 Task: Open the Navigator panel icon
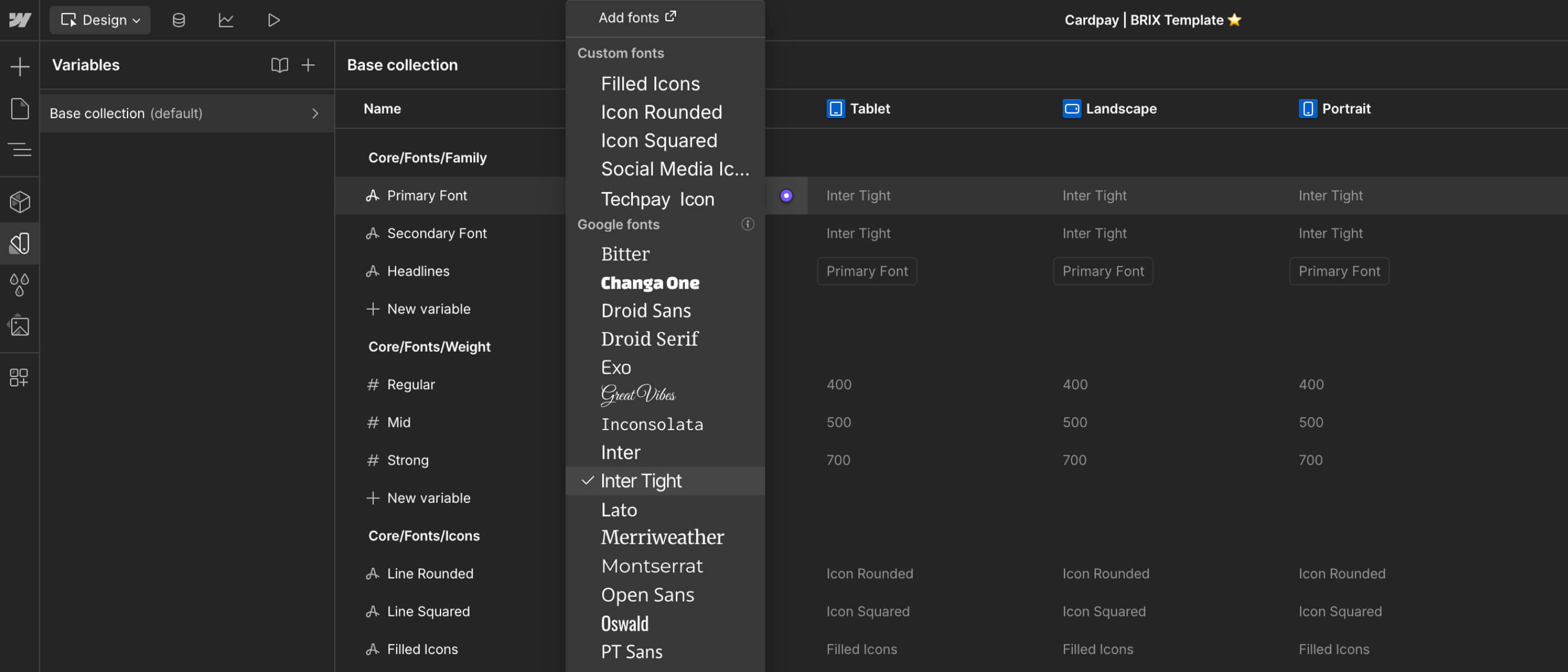pyautogui.click(x=20, y=150)
